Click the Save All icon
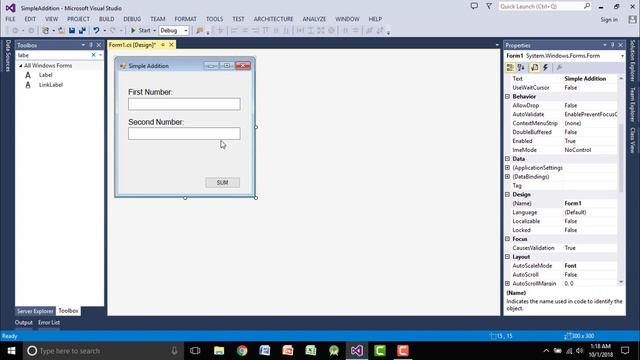Image resolution: width=640 pixels, height=360 pixels. click(x=82, y=31)
